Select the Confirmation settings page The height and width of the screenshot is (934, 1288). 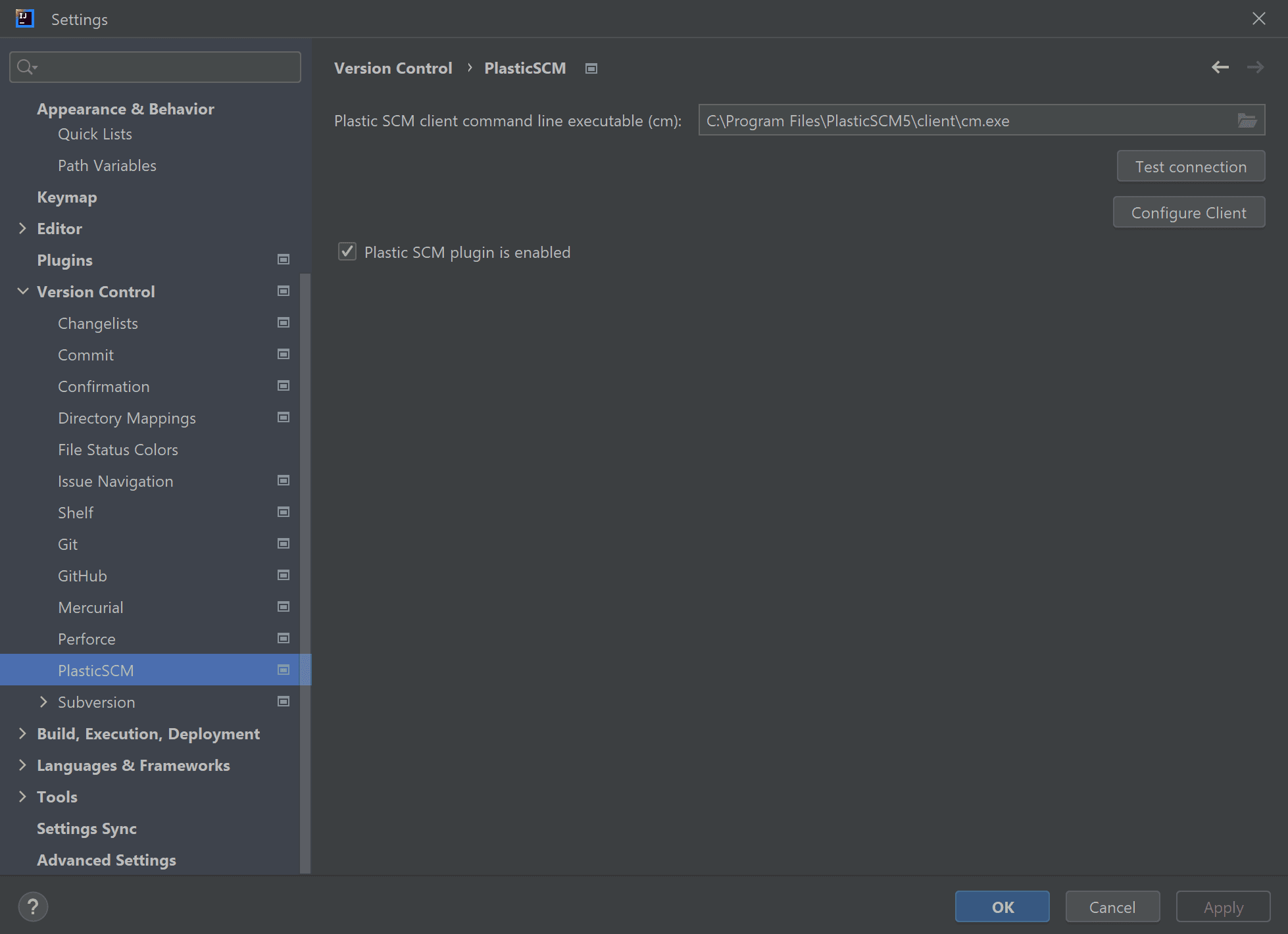click(x=104, y=387)
